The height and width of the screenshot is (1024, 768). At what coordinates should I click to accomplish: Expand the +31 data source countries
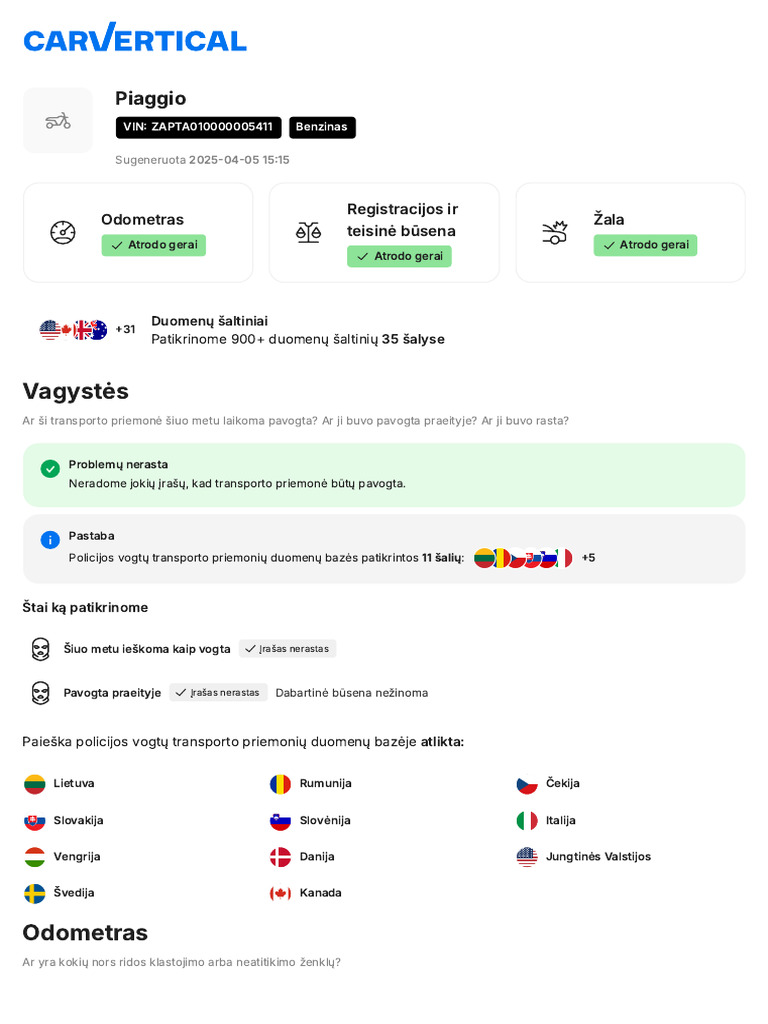click(125, 329)
